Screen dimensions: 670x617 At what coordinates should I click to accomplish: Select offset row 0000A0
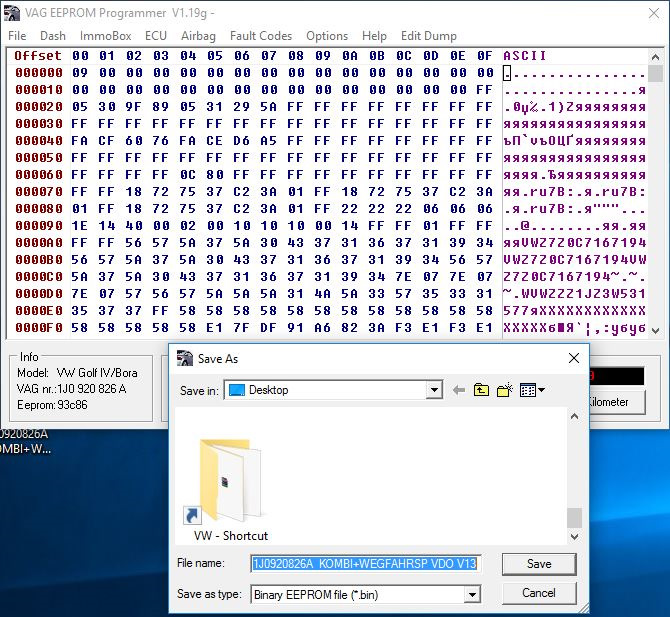tap(39, 243)
